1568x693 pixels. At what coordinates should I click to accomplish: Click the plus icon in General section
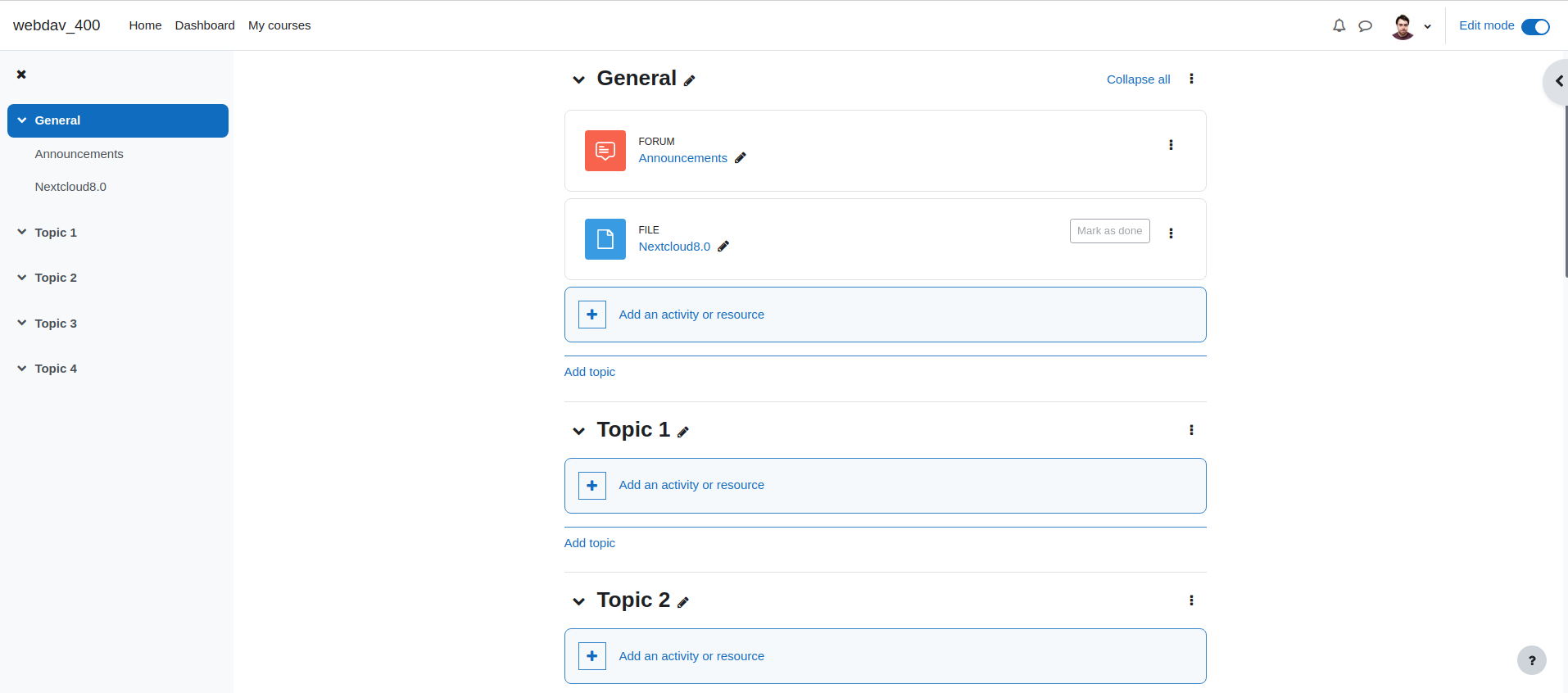pyautogui.click(x=592, y=315)
